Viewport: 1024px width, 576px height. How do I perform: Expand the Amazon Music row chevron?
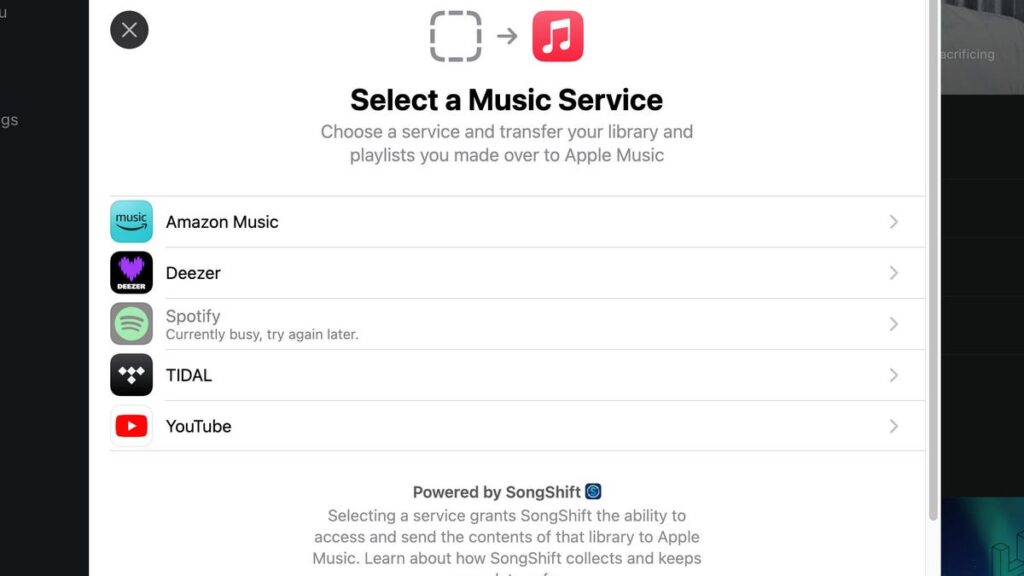click(894, 221)
